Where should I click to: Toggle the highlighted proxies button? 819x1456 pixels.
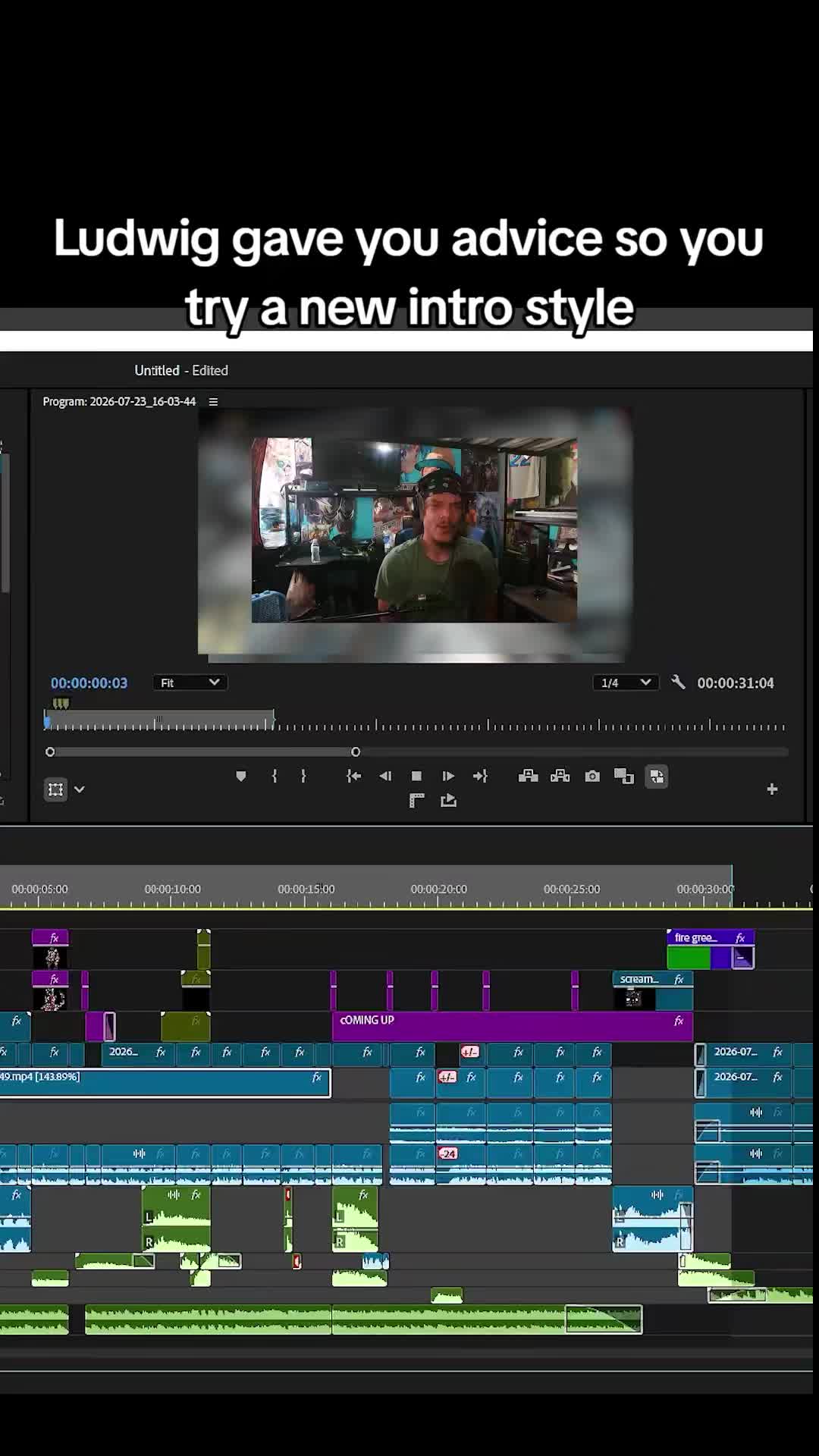tap(657, 777)
